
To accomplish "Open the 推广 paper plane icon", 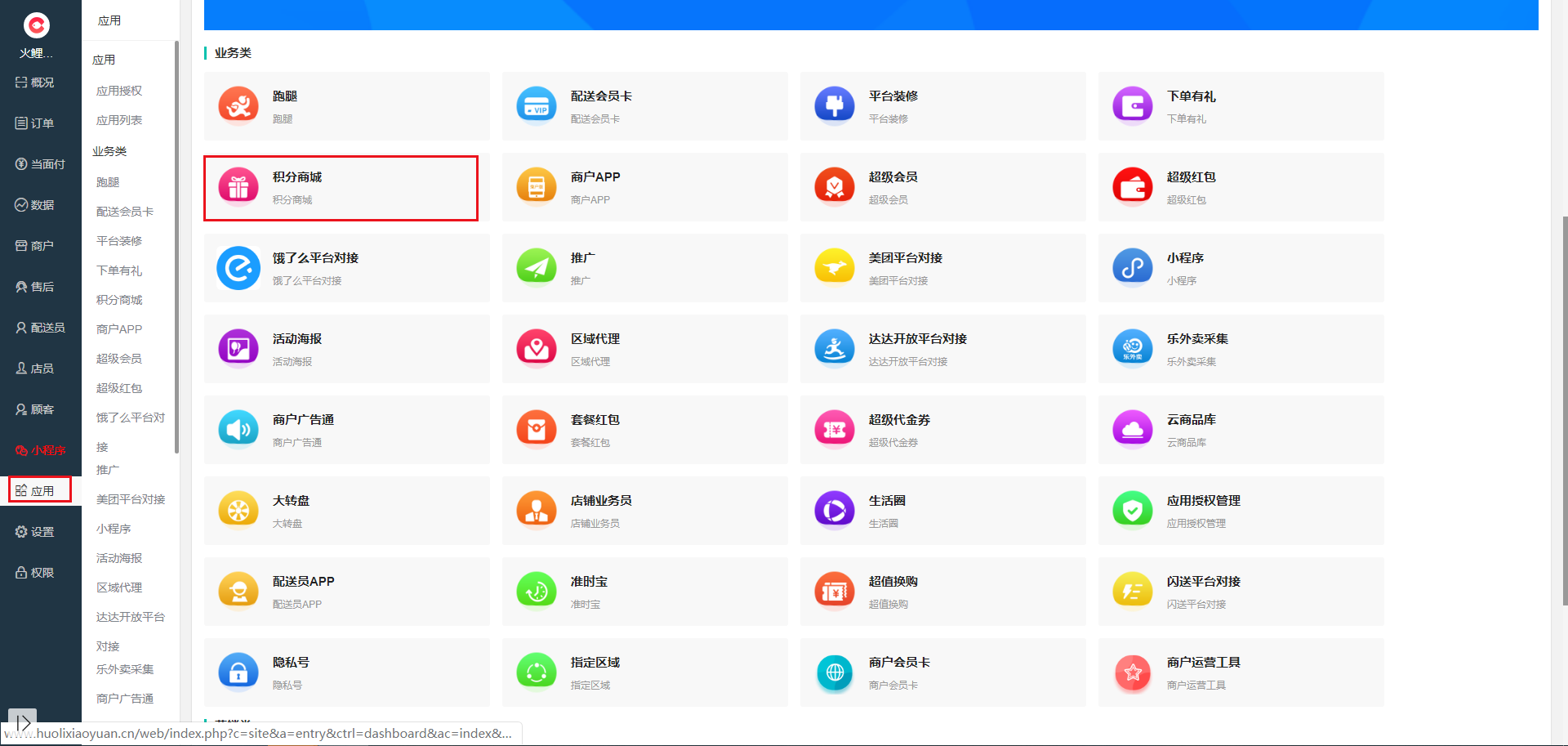I will pos(537,268).
